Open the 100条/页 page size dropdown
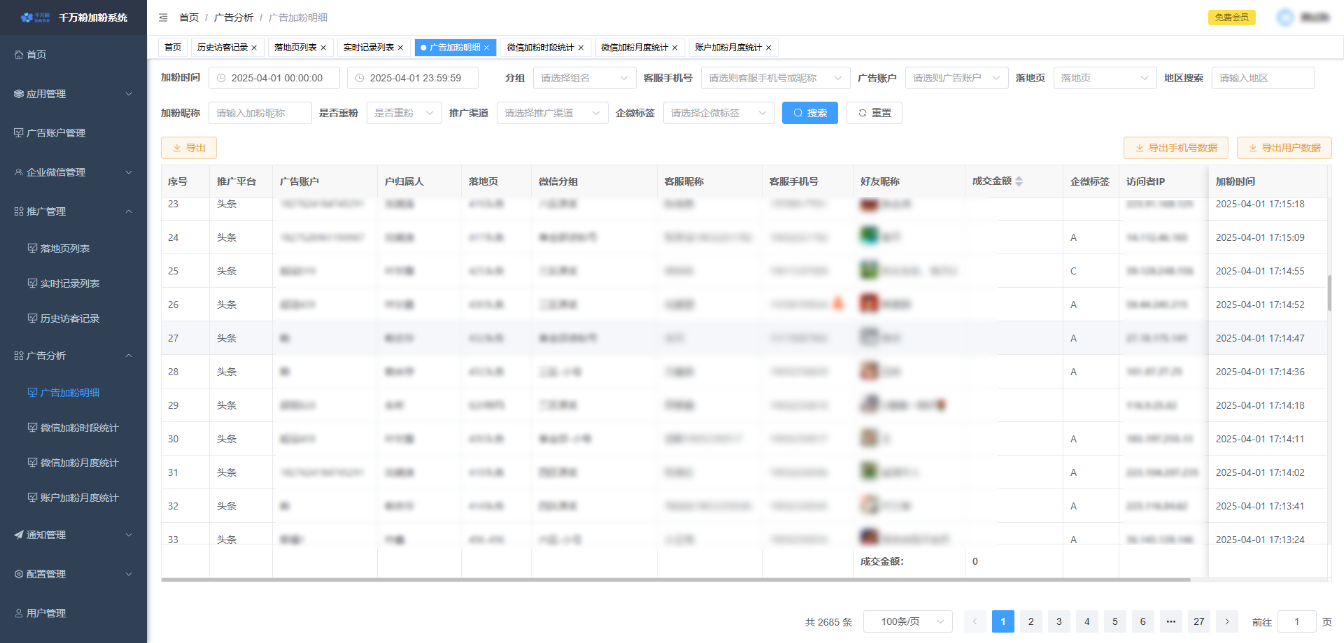1344x643 pixels. (x=907, y=622)
